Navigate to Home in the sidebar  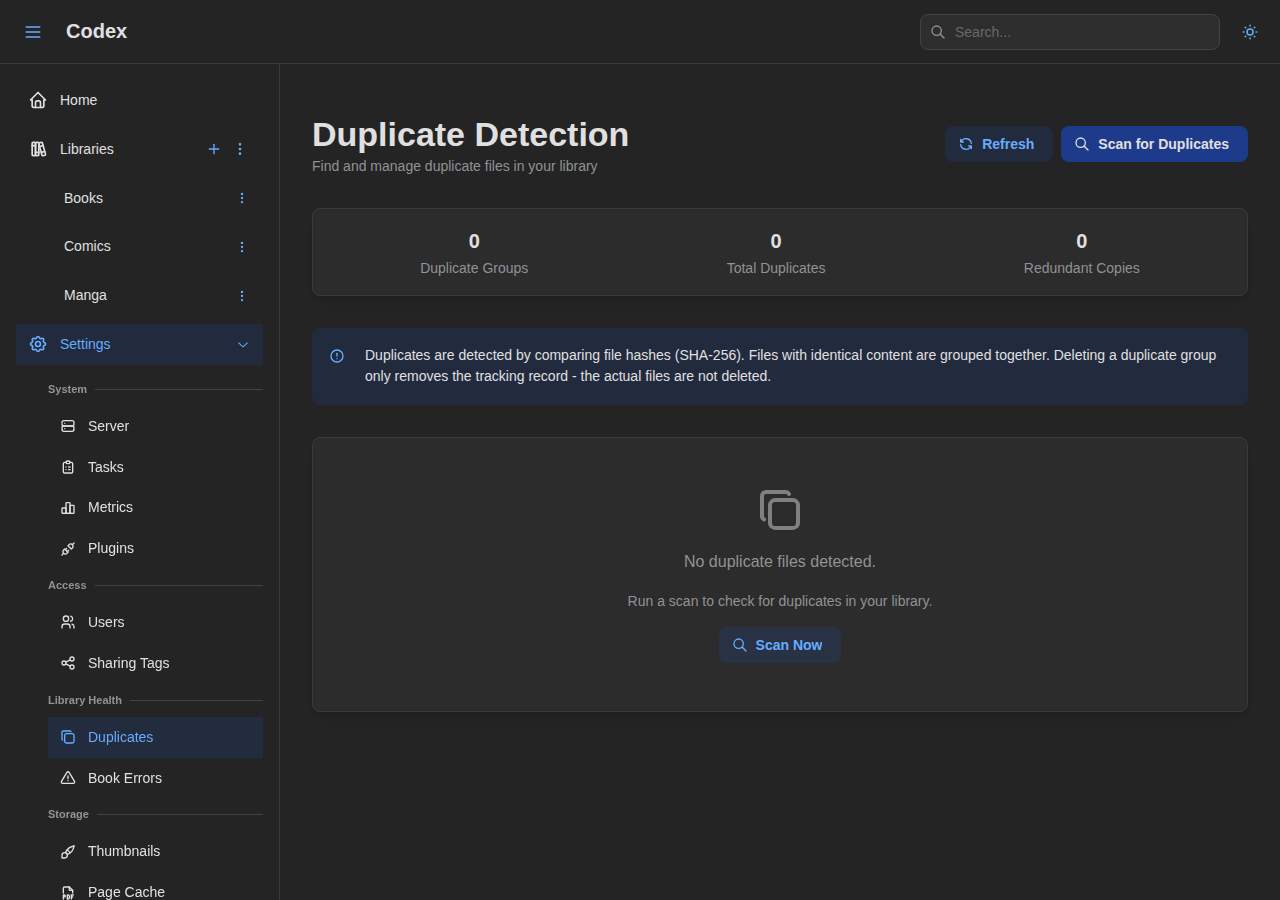(78, 100)
